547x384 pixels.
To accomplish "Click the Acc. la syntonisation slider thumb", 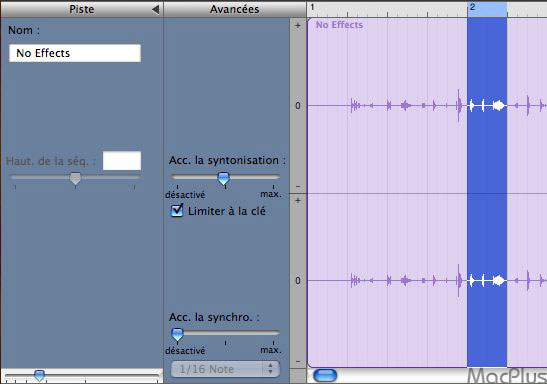I will tap(224, 178).
